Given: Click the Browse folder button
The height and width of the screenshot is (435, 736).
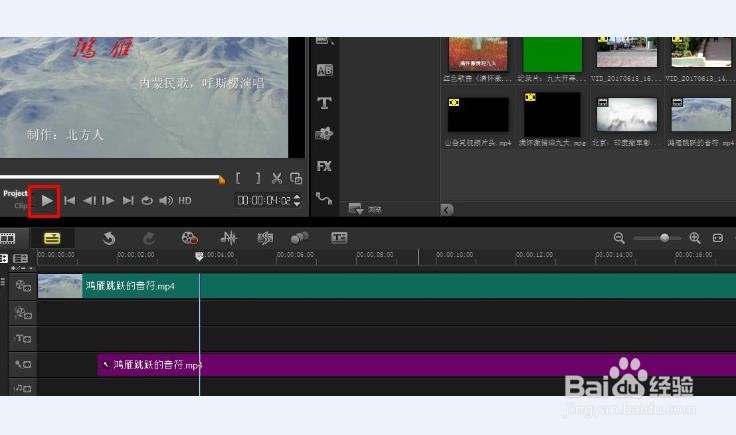Looking at the screenshot, I should tap(365, 209).
